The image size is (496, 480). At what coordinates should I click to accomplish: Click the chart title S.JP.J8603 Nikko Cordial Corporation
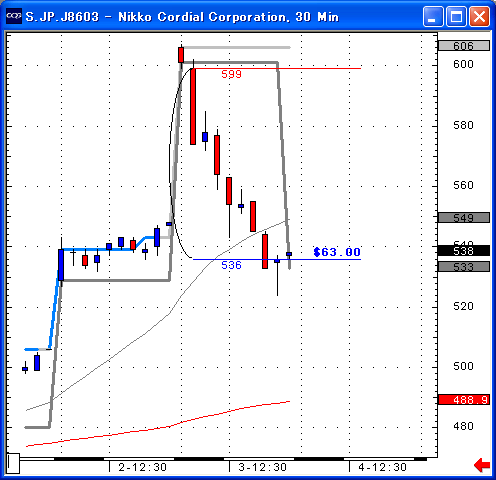pos(182,17)
